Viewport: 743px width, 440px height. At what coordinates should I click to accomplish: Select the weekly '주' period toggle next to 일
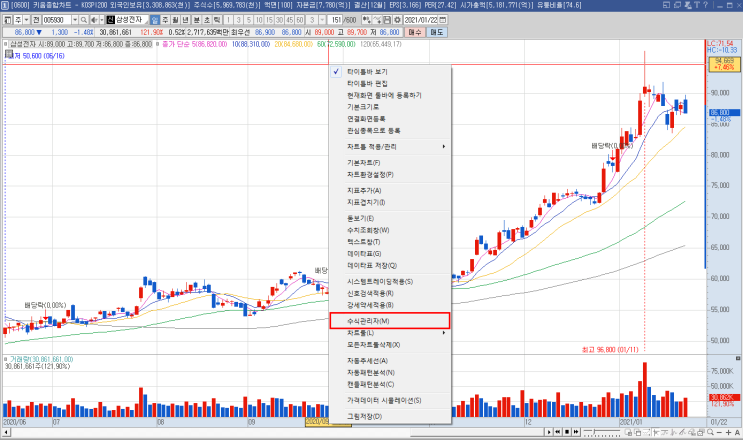click(x=164, y=20)
